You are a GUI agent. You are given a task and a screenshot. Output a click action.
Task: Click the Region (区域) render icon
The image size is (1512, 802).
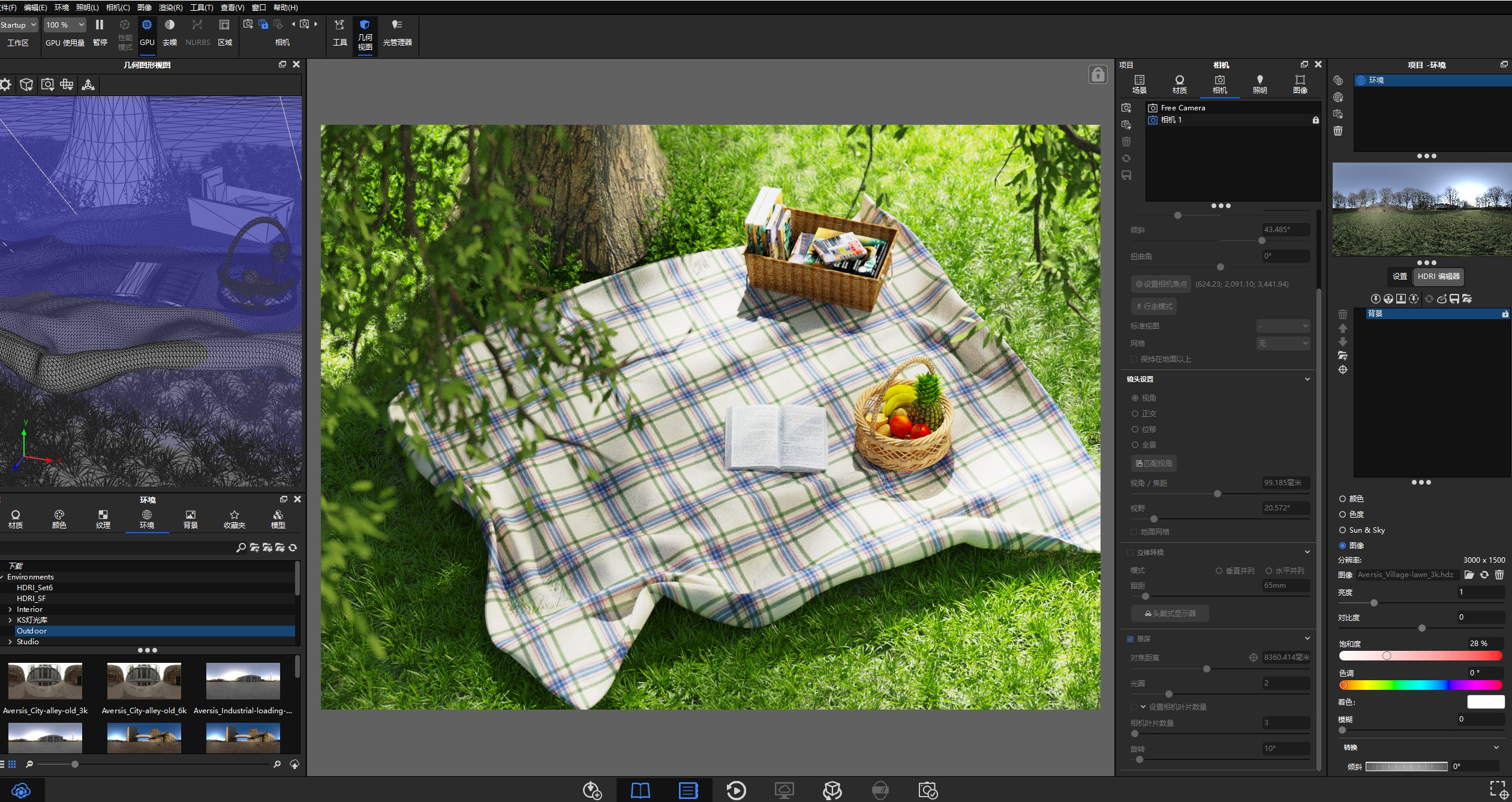click(224, 25)
